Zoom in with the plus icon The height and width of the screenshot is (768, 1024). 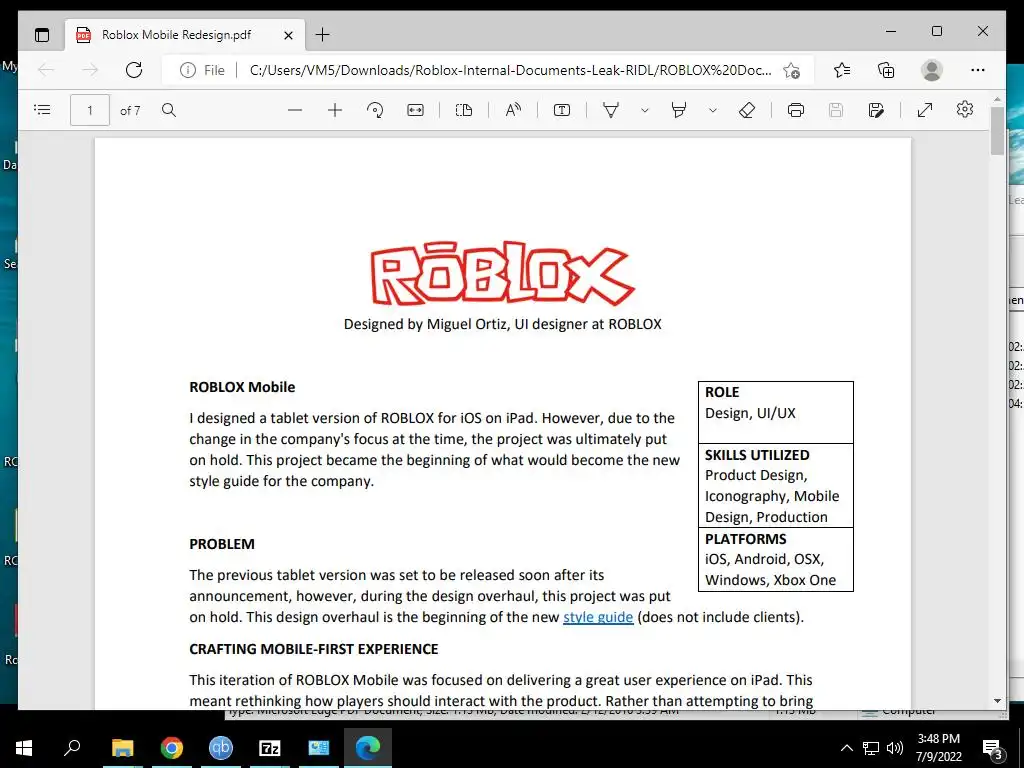tap(335, 110)
